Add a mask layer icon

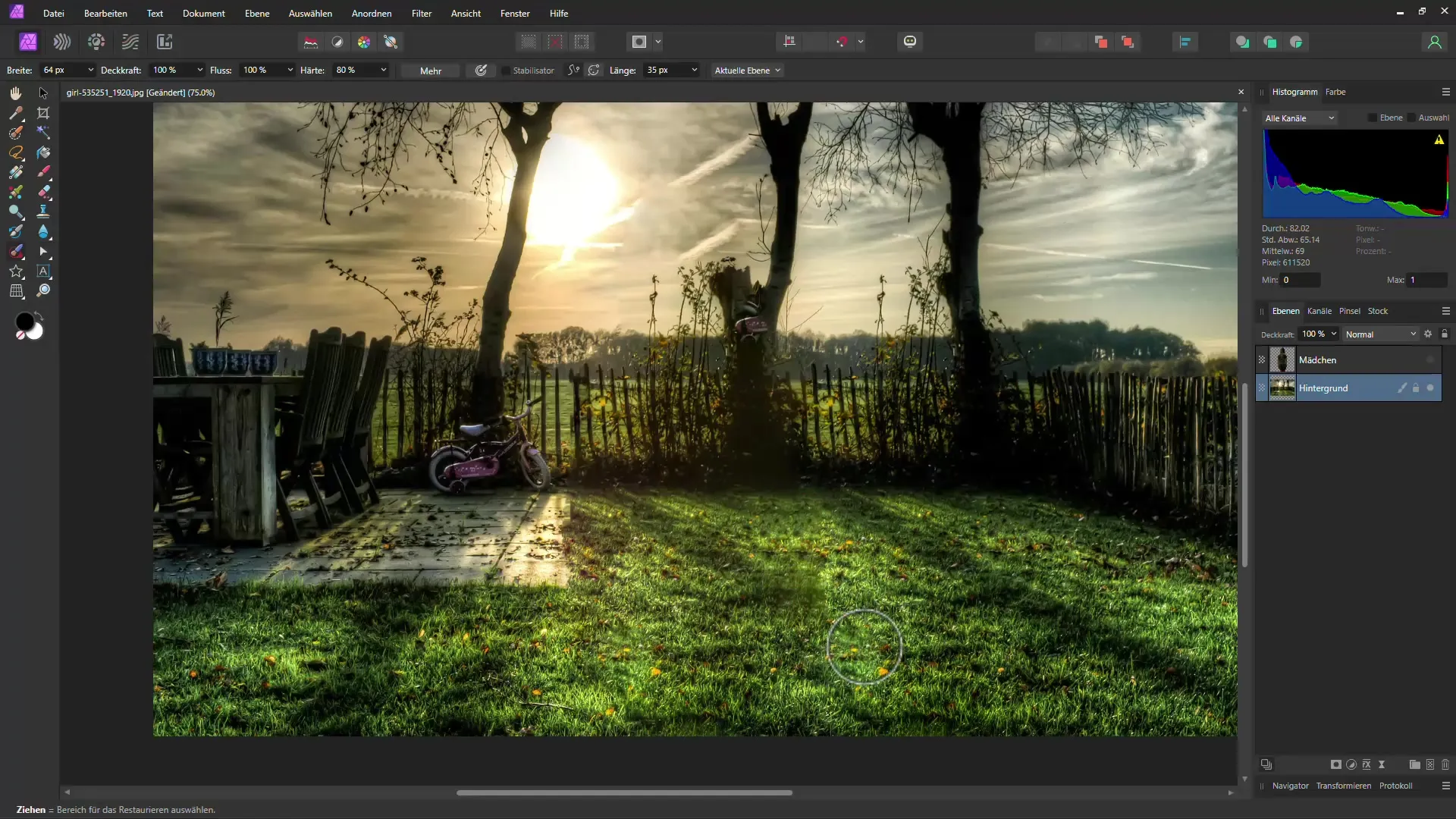click(1336, 764)
